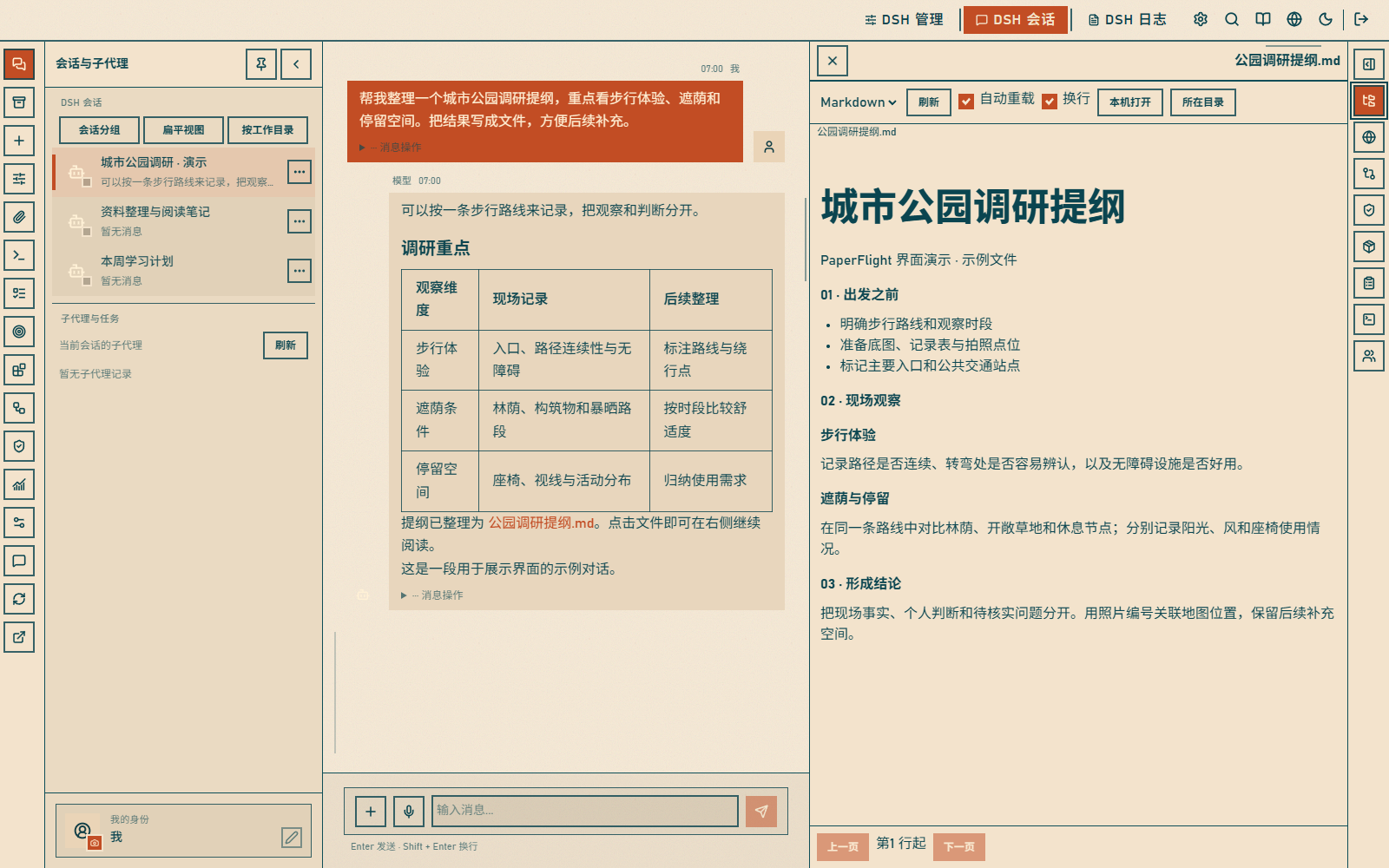Image resolution: width=1389 pixels, height=868 pixels.
Task: Click the microphone voice input button
Action: (409, 812)
